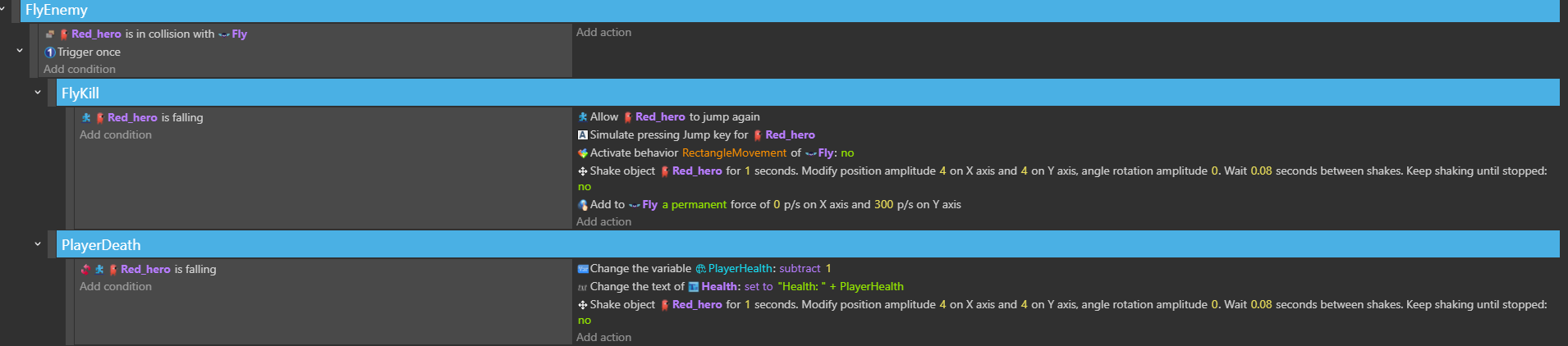Click 'Add condition' under FlyKill event
Image resolution: width=1568 pixels, height=346 pixels.
(x=116, y=135)
